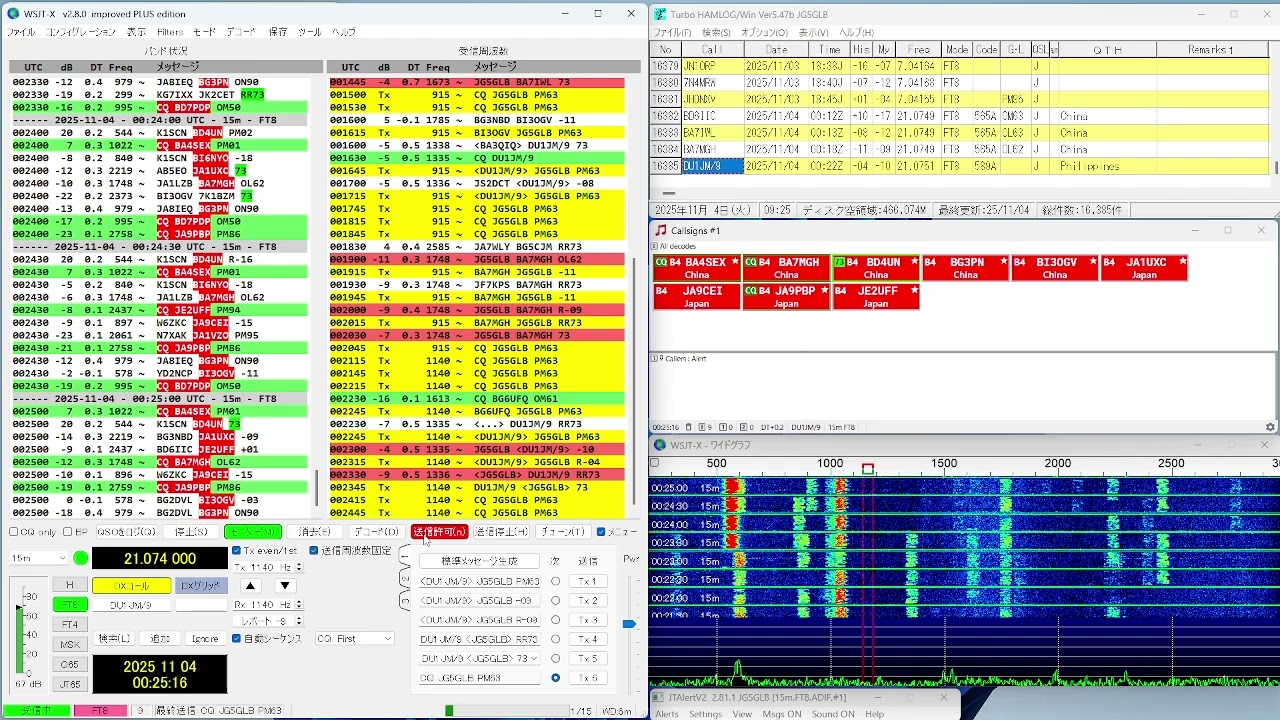Open the コンフィグレーション menu
1280x720 pixels.
[x=80, y=32]
